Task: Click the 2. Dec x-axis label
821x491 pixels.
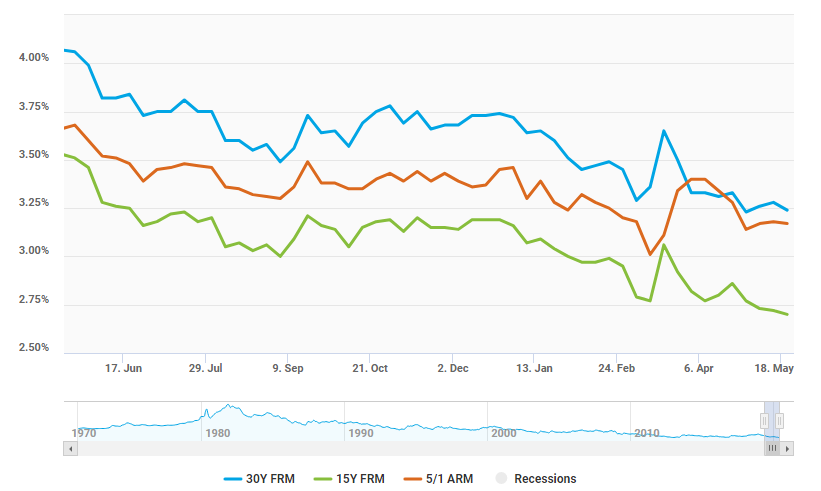Action: click(453, 368)
